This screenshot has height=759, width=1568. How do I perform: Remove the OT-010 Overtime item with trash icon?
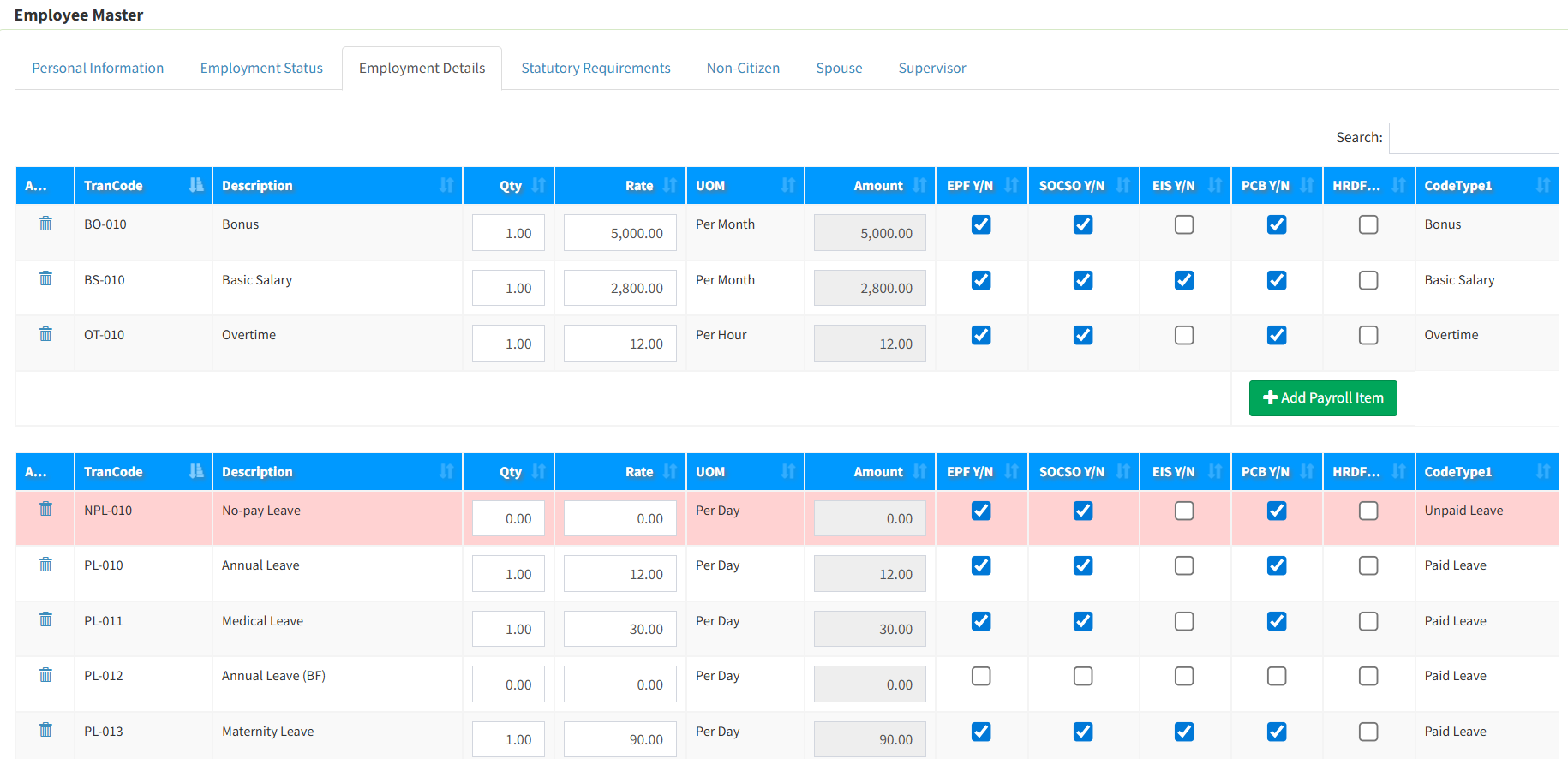(45, 334)
